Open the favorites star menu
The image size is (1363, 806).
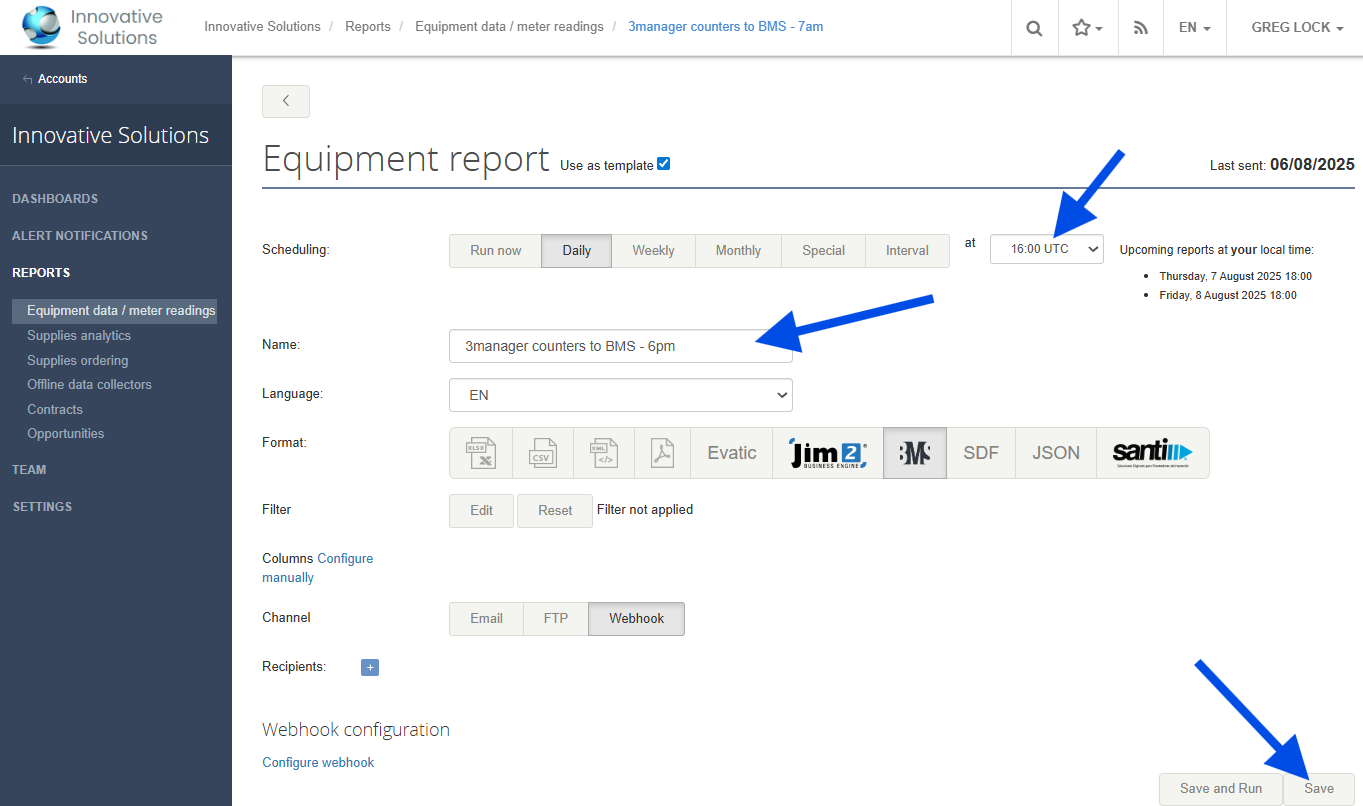click(1087, 28)
